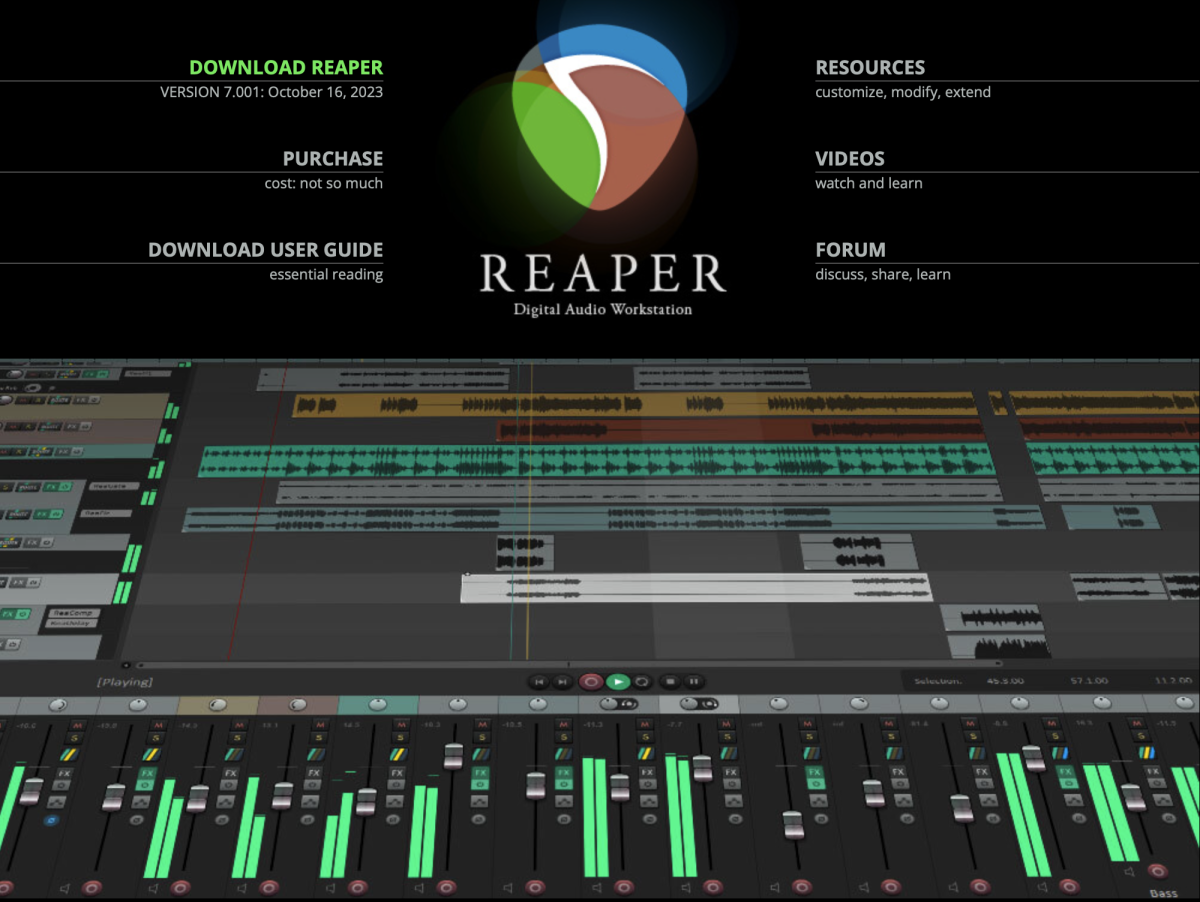1200x902 pixels.
Task: Solo the brown-colored mixer channel
Action: [320, 738]
